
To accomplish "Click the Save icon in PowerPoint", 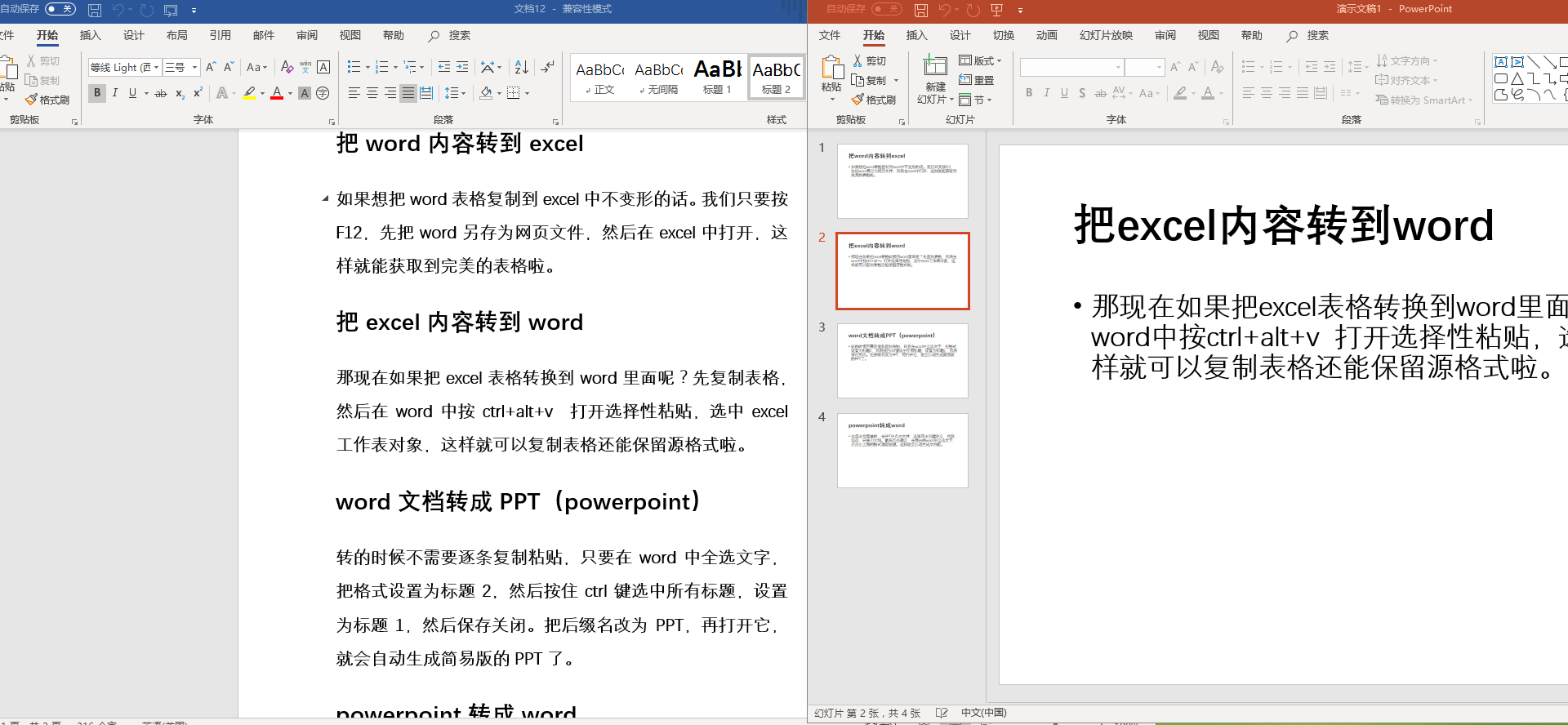I will 921,11.
